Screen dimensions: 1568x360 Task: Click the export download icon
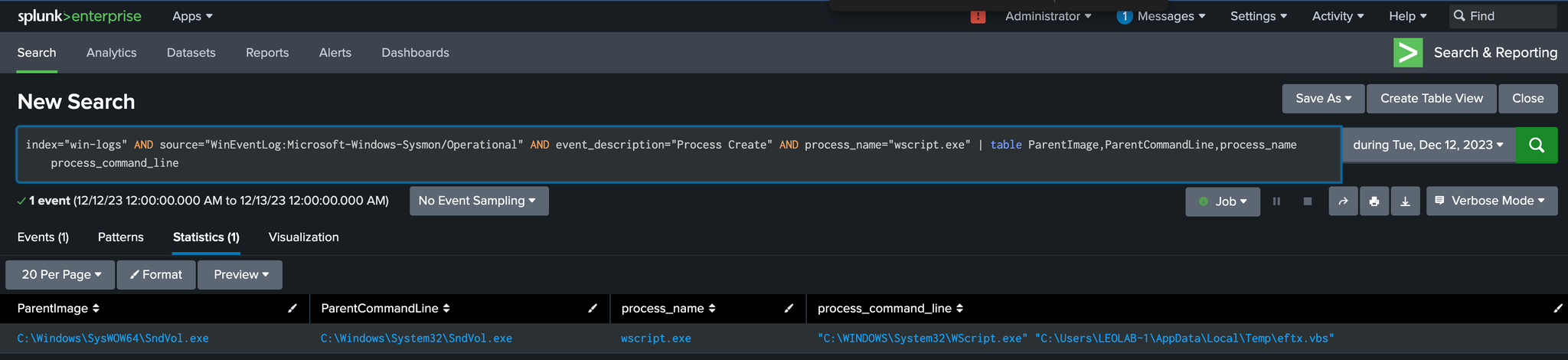click(x=1405, y=201)
